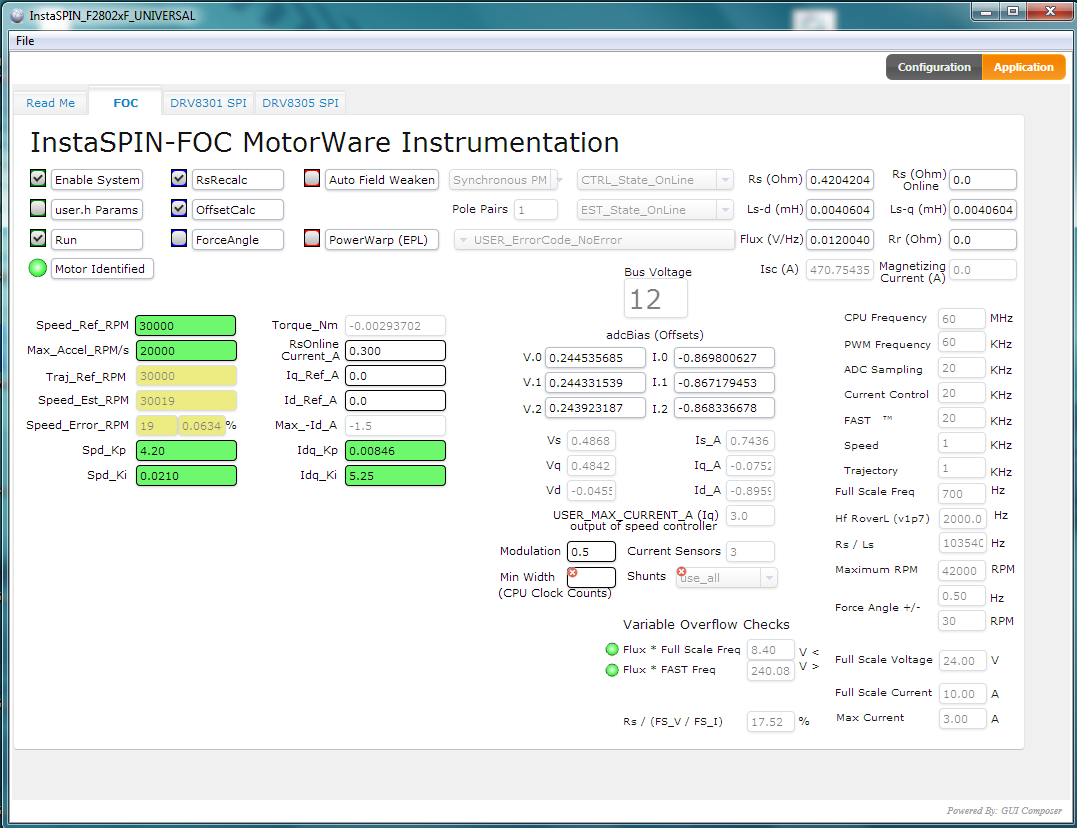Check the user.h Params checkbox
The image size is (1082, 828).
tap(37, 209)
